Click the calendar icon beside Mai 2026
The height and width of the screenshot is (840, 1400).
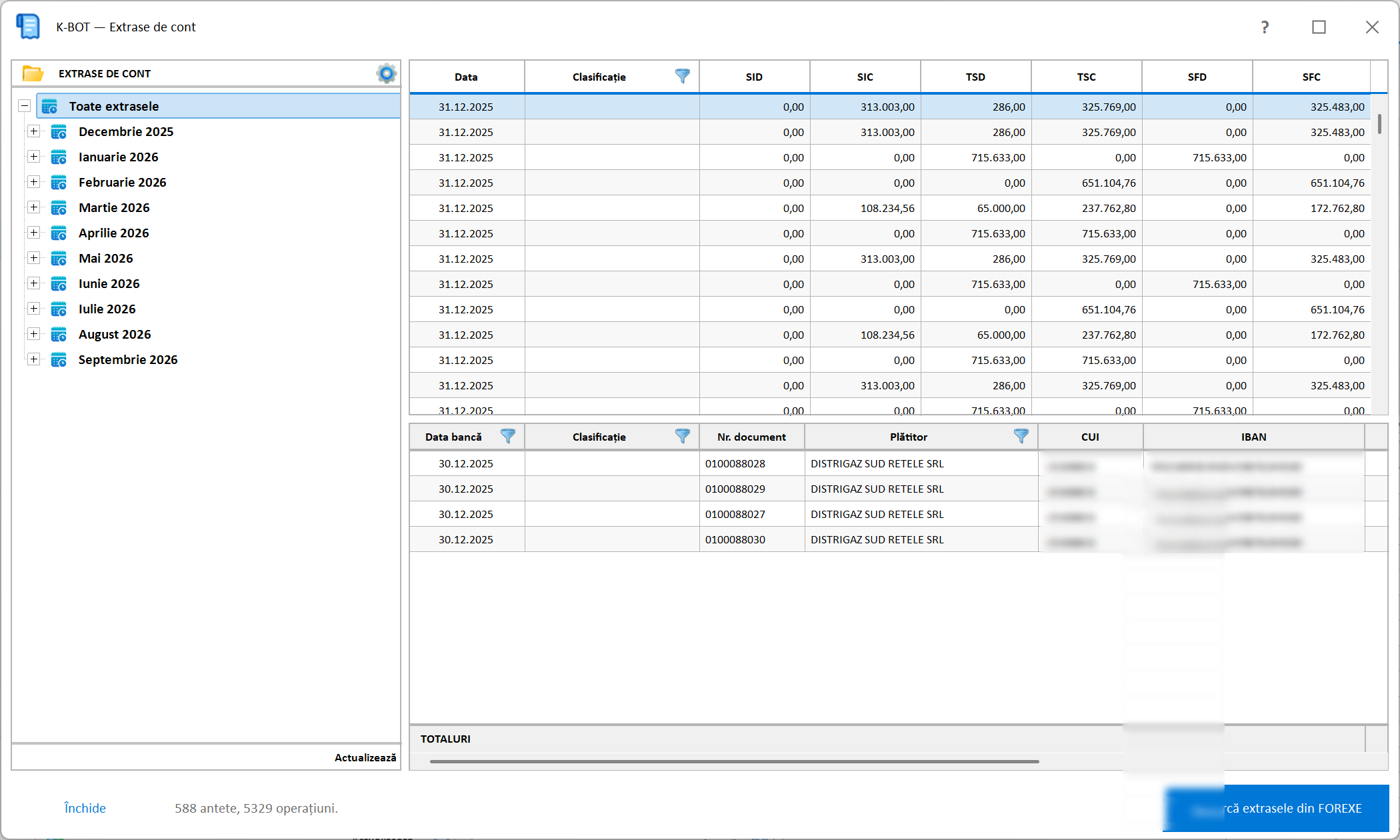coord(59,259)
